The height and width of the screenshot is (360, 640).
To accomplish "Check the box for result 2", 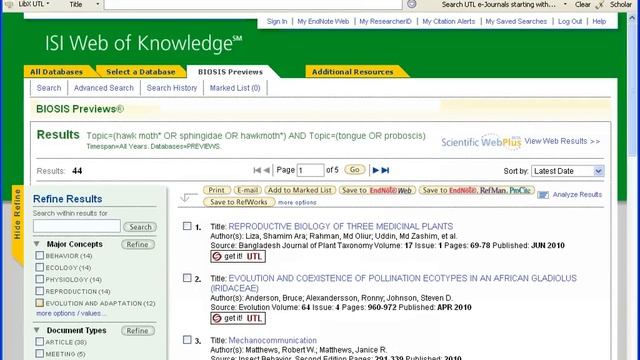I will pos(187,278).
